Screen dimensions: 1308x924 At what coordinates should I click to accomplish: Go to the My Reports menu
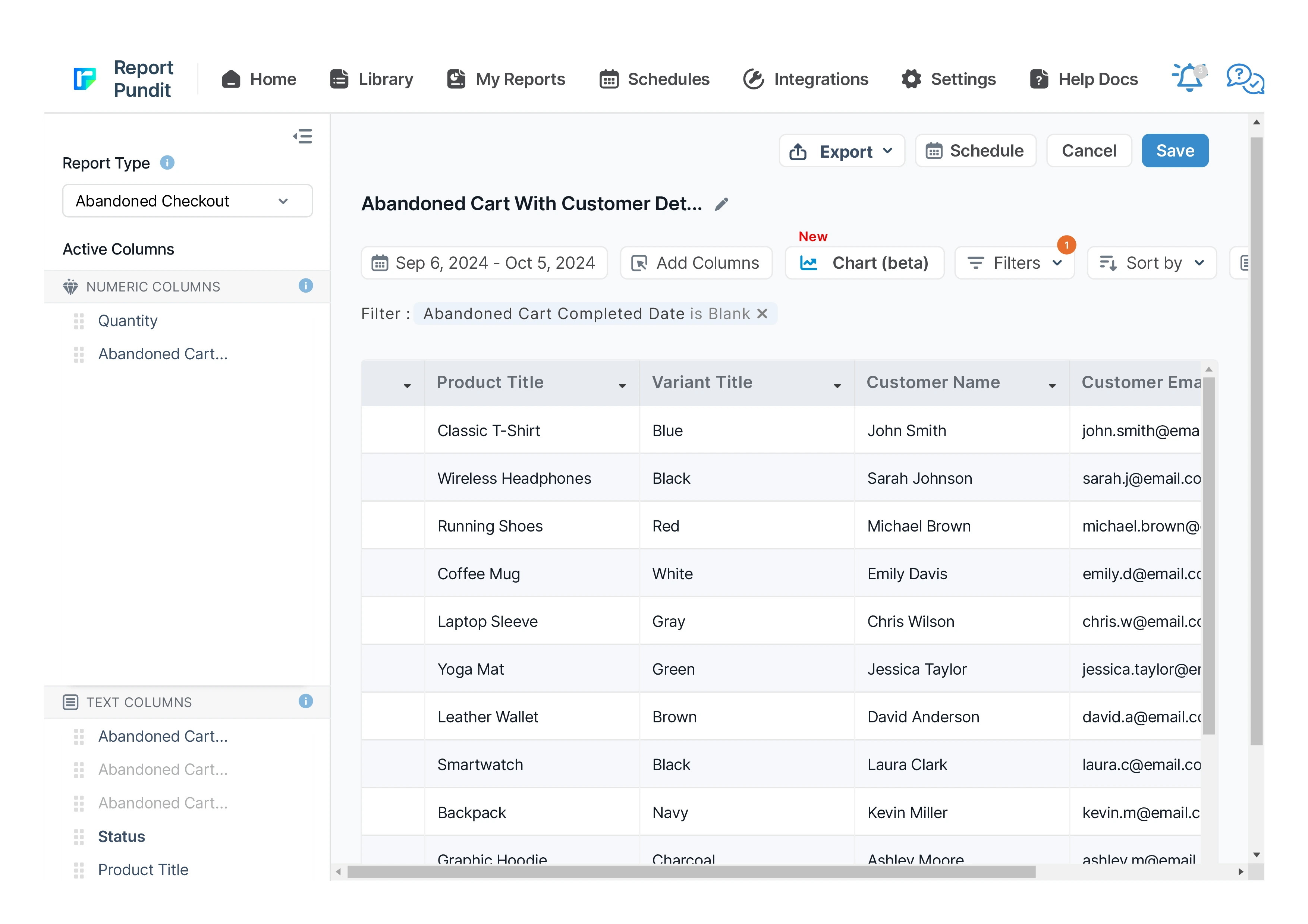click(506, 79)
